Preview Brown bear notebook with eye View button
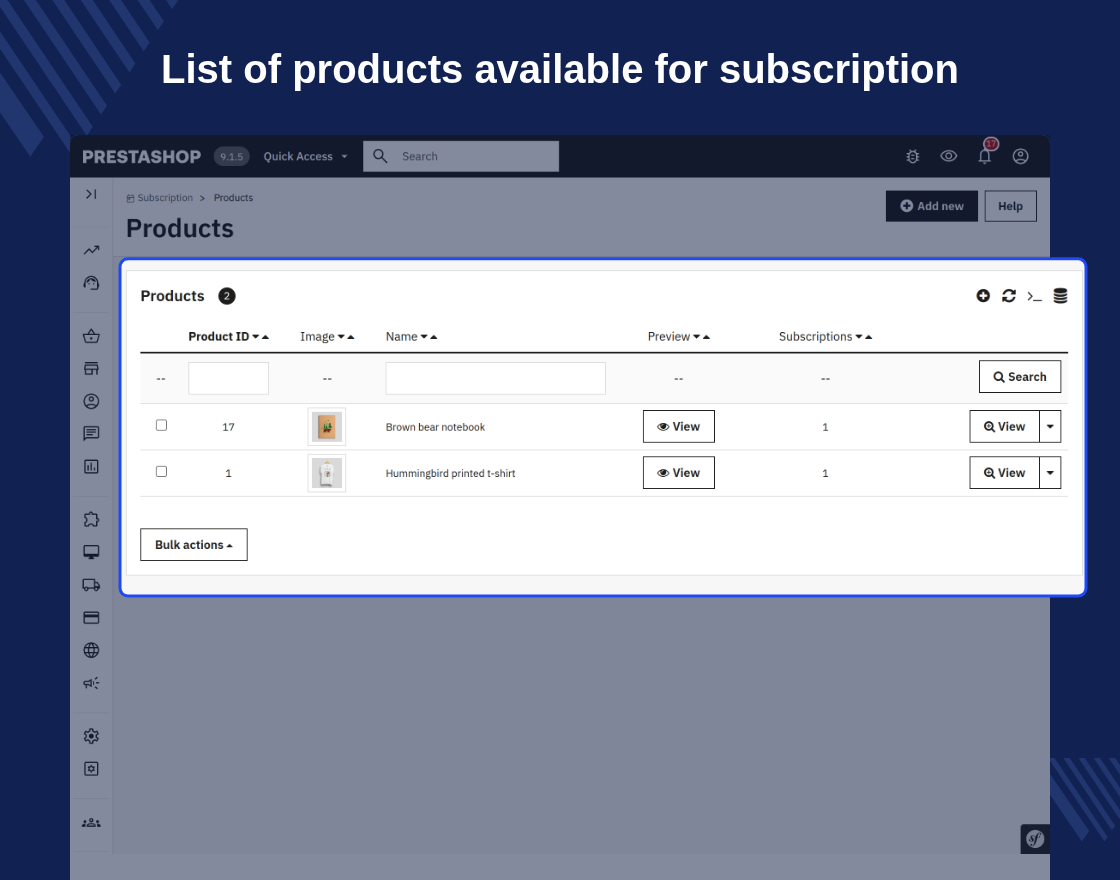The height and width of the screenshot is (880, 1120). coord(679,426)
